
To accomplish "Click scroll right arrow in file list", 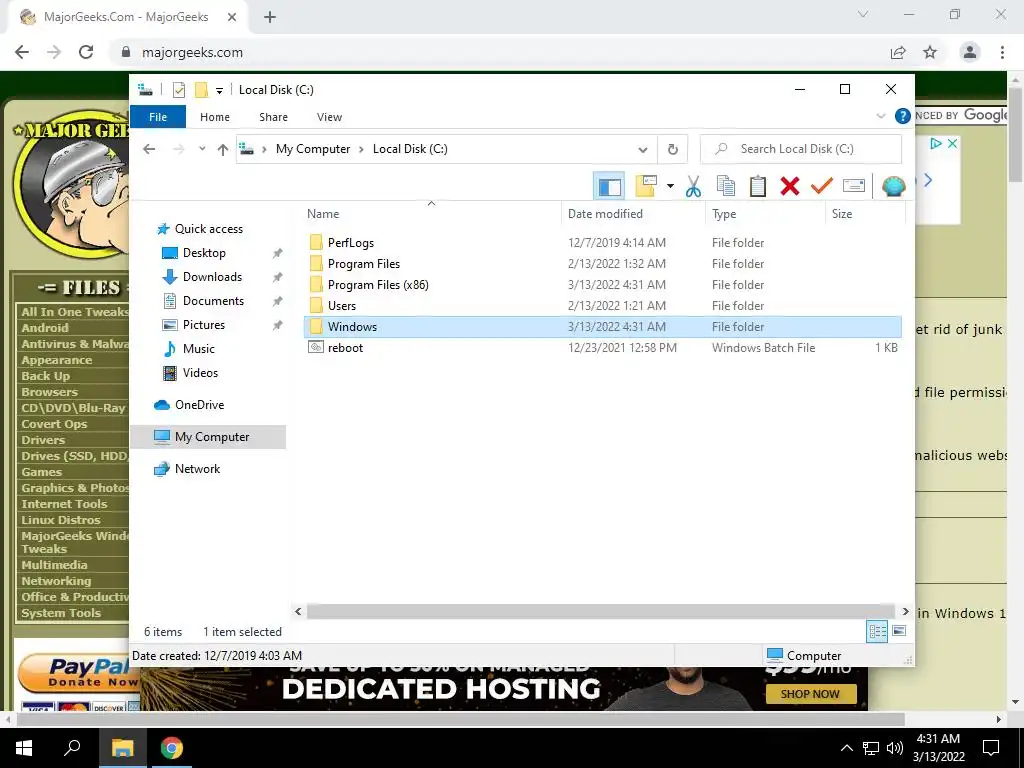I will [905, 612].
